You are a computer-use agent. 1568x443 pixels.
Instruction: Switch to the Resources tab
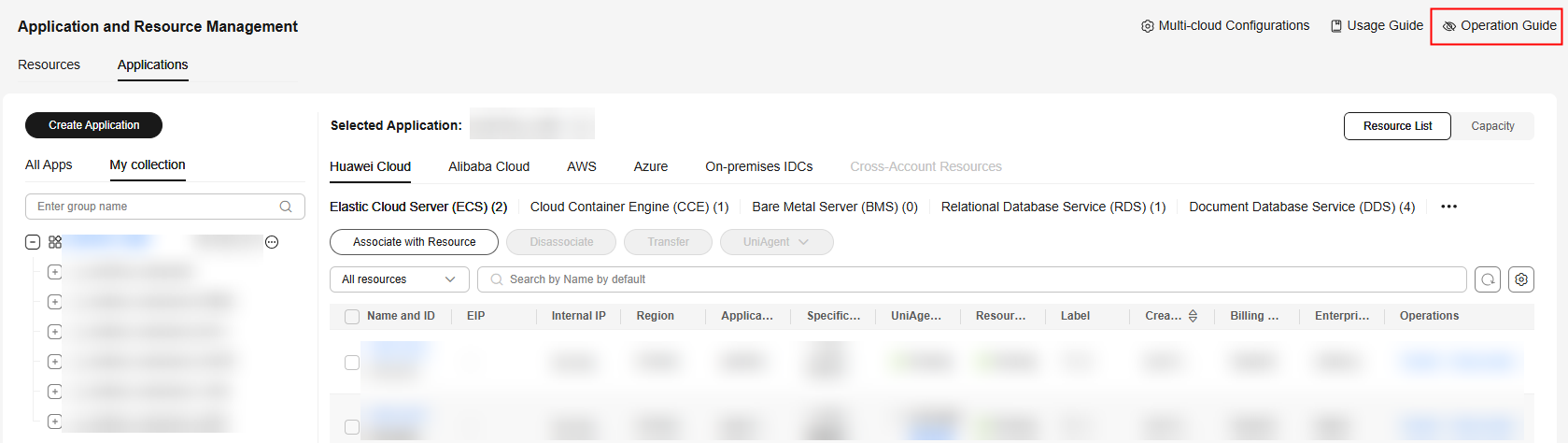coord(49,64)
